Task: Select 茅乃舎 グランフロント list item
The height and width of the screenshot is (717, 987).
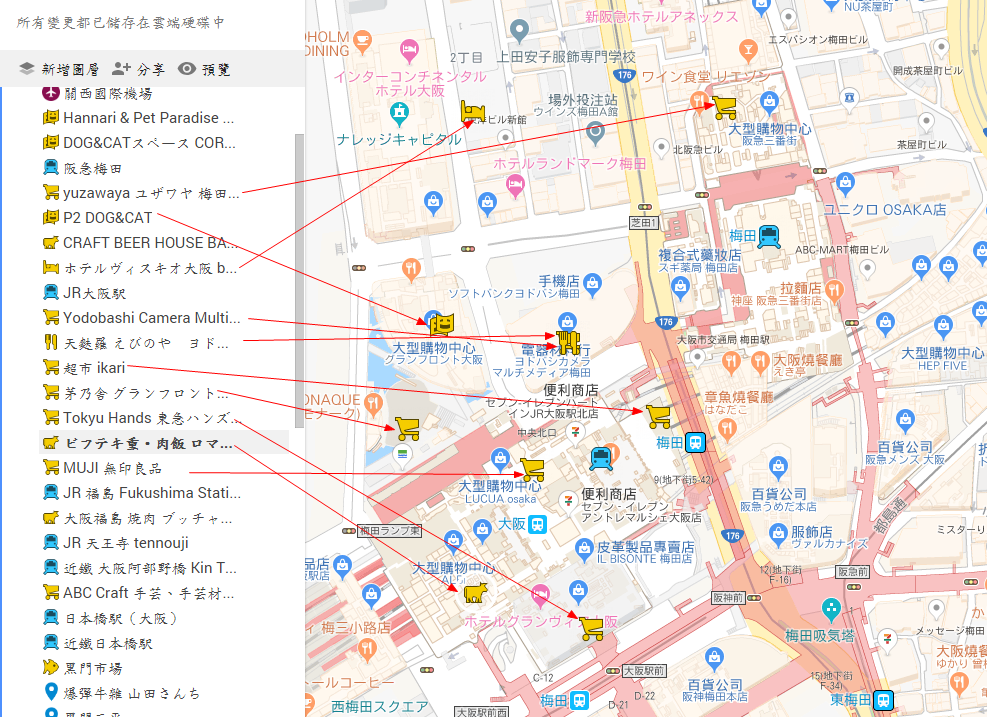Action: 135,393
